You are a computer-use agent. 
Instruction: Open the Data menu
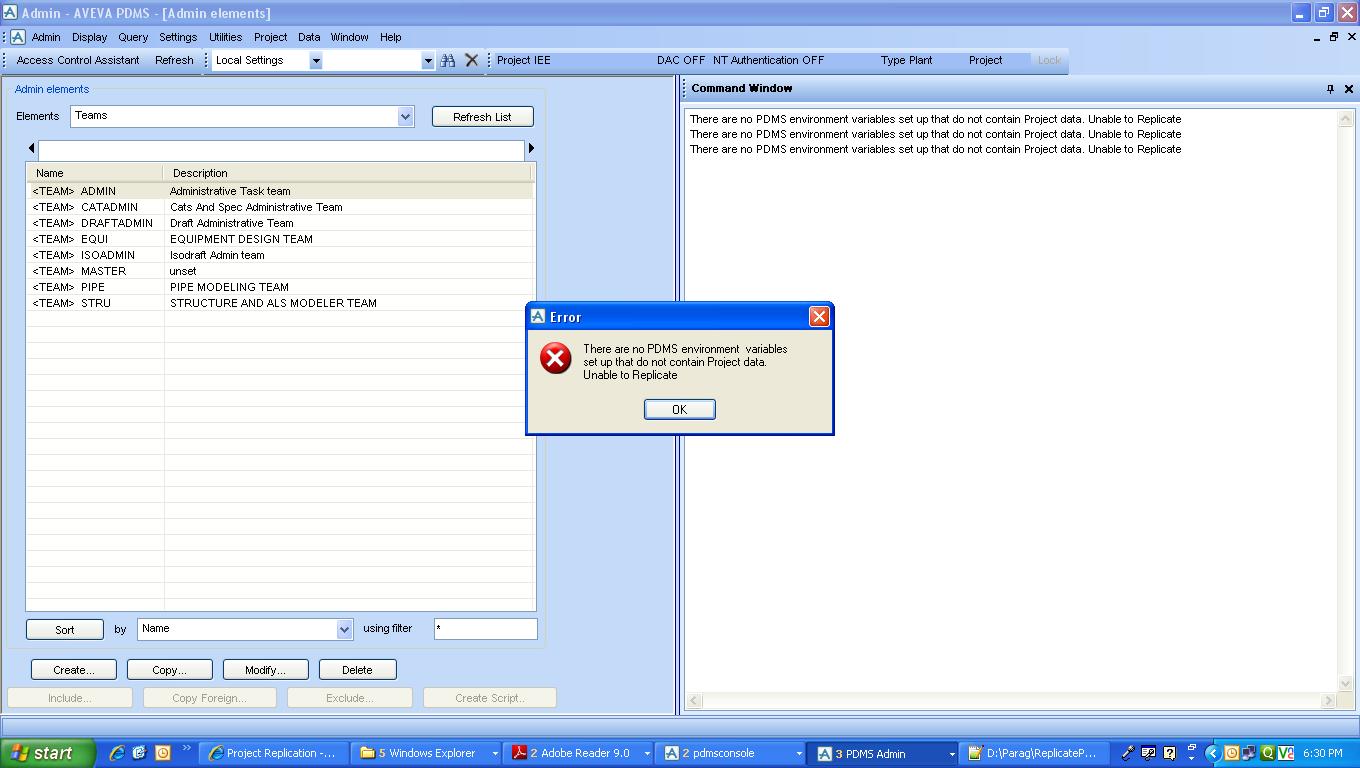point(309,37)
